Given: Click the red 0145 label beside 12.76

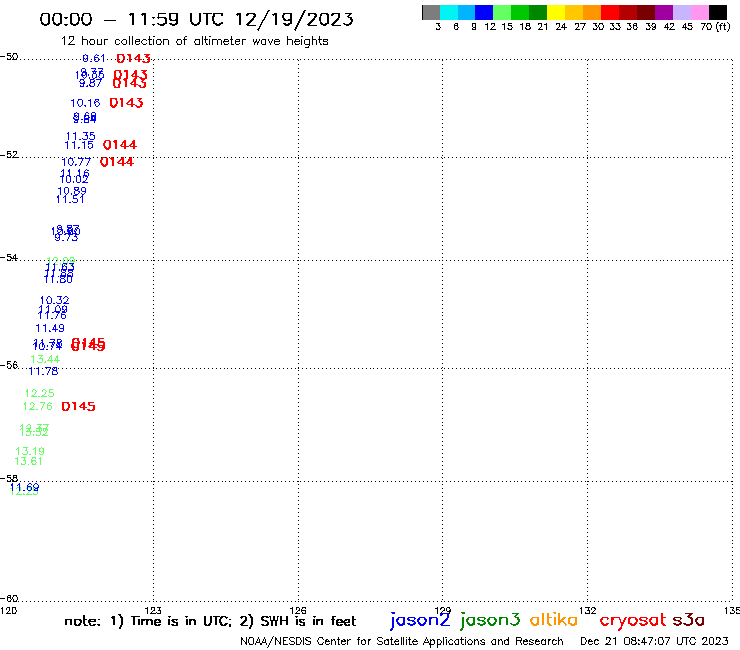Looking at the screenshot, I should tap(78, 406).
